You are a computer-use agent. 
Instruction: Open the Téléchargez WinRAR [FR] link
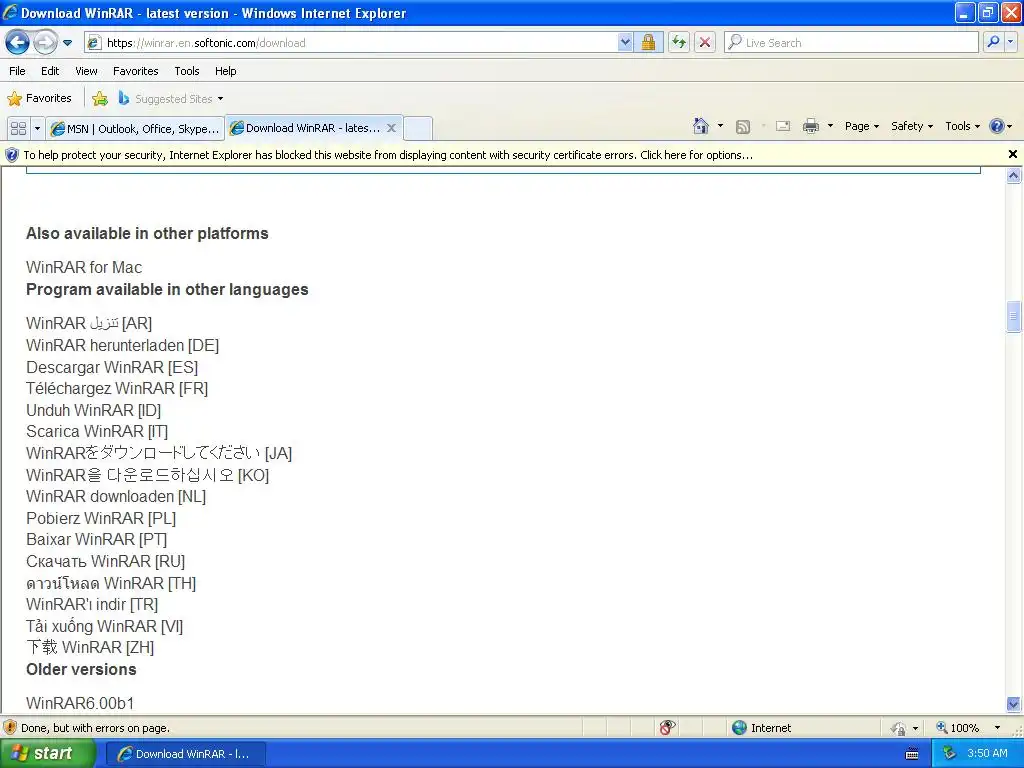[x=117, y=389]
